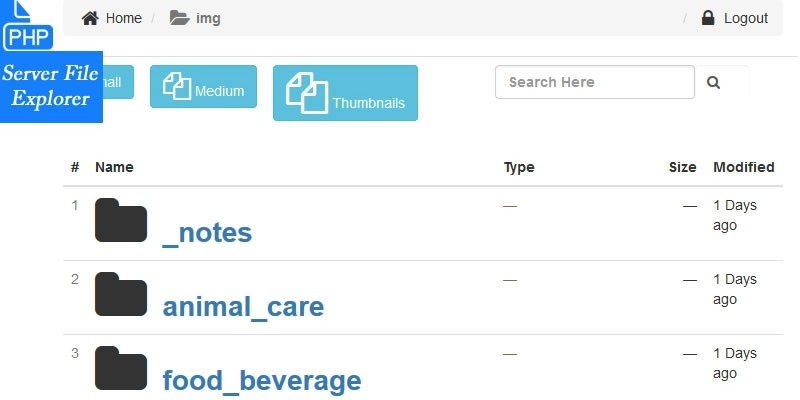Open the food_beverage folder link
Screen dimensions: 800x400
(x=261, y=380)
